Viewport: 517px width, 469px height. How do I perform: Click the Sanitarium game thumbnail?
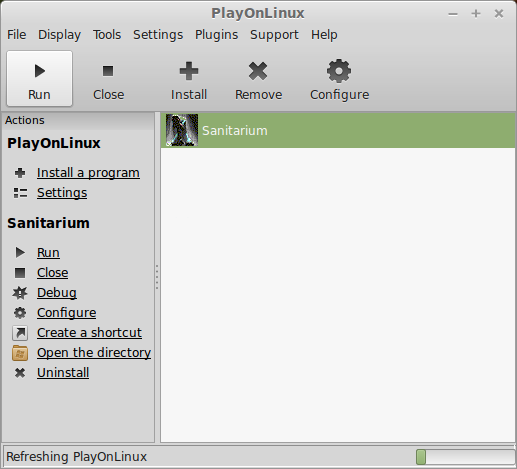pyautogui.click(x=182, y=130)
